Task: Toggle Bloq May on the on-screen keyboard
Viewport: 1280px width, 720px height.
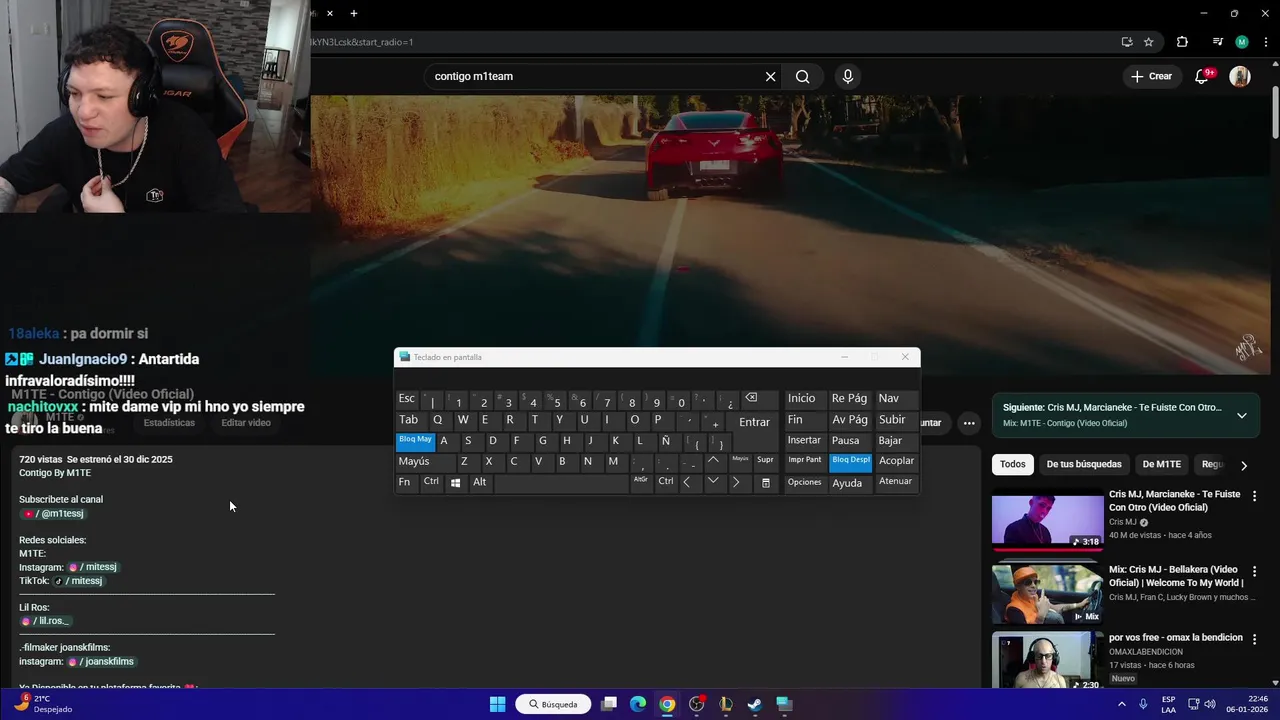Action: click(415, 440)
